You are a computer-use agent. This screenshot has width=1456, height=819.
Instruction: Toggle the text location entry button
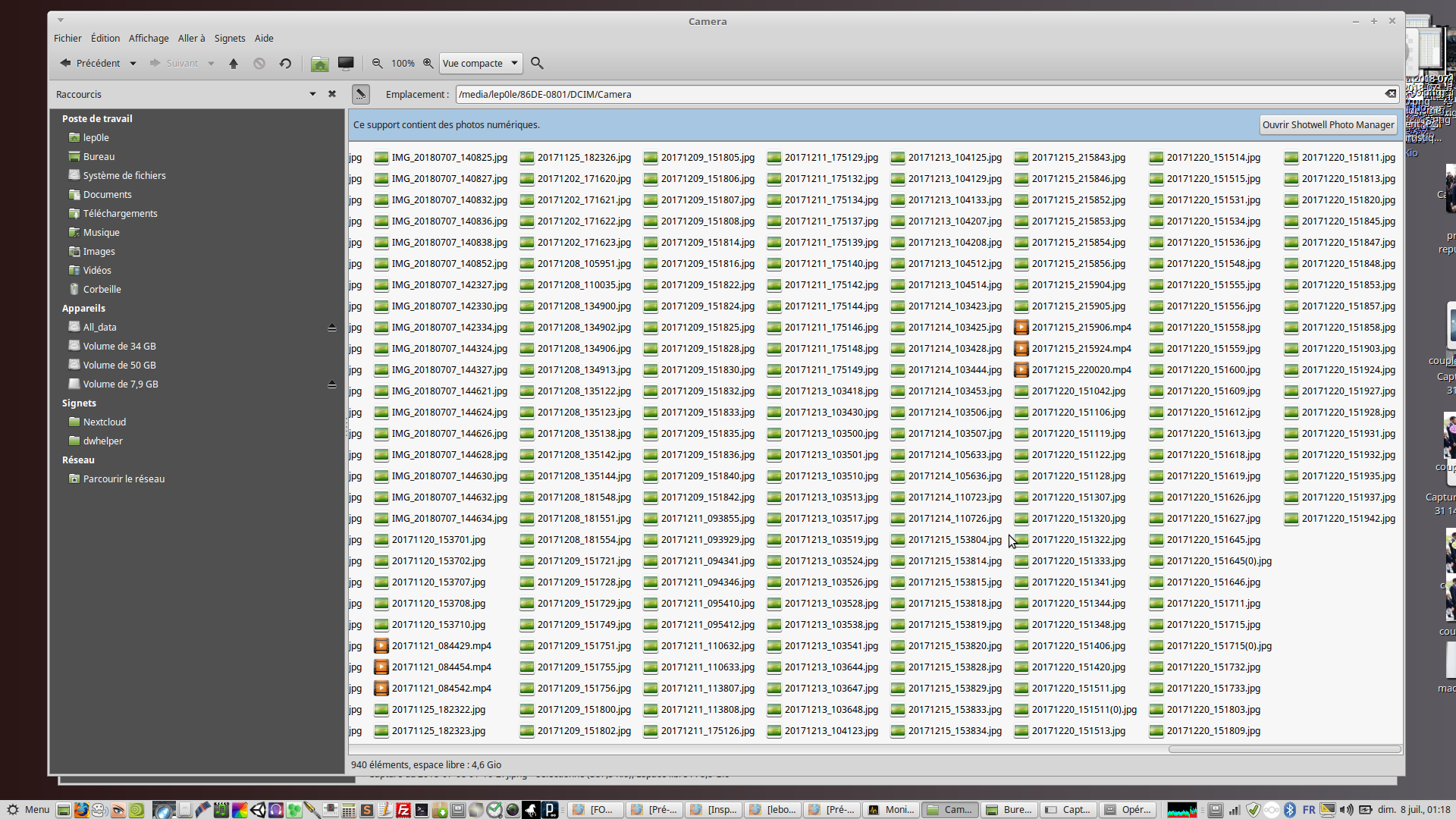[x=361, y=94]
